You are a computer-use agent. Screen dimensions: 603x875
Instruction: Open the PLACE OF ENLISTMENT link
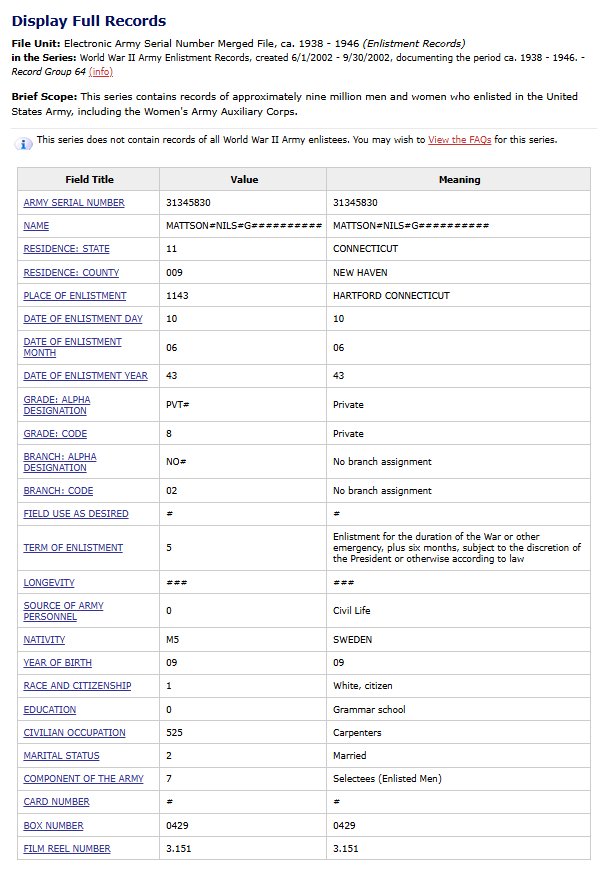pos(77,295)
